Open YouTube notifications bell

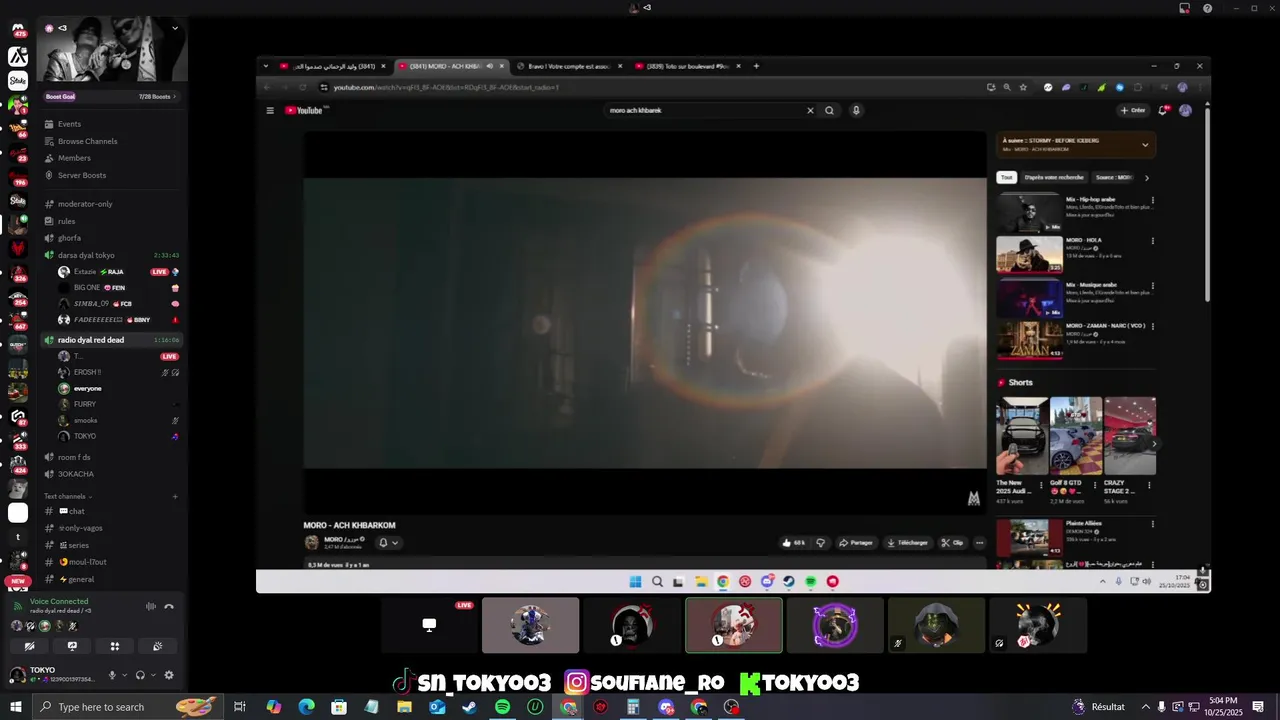[1163, 110]
